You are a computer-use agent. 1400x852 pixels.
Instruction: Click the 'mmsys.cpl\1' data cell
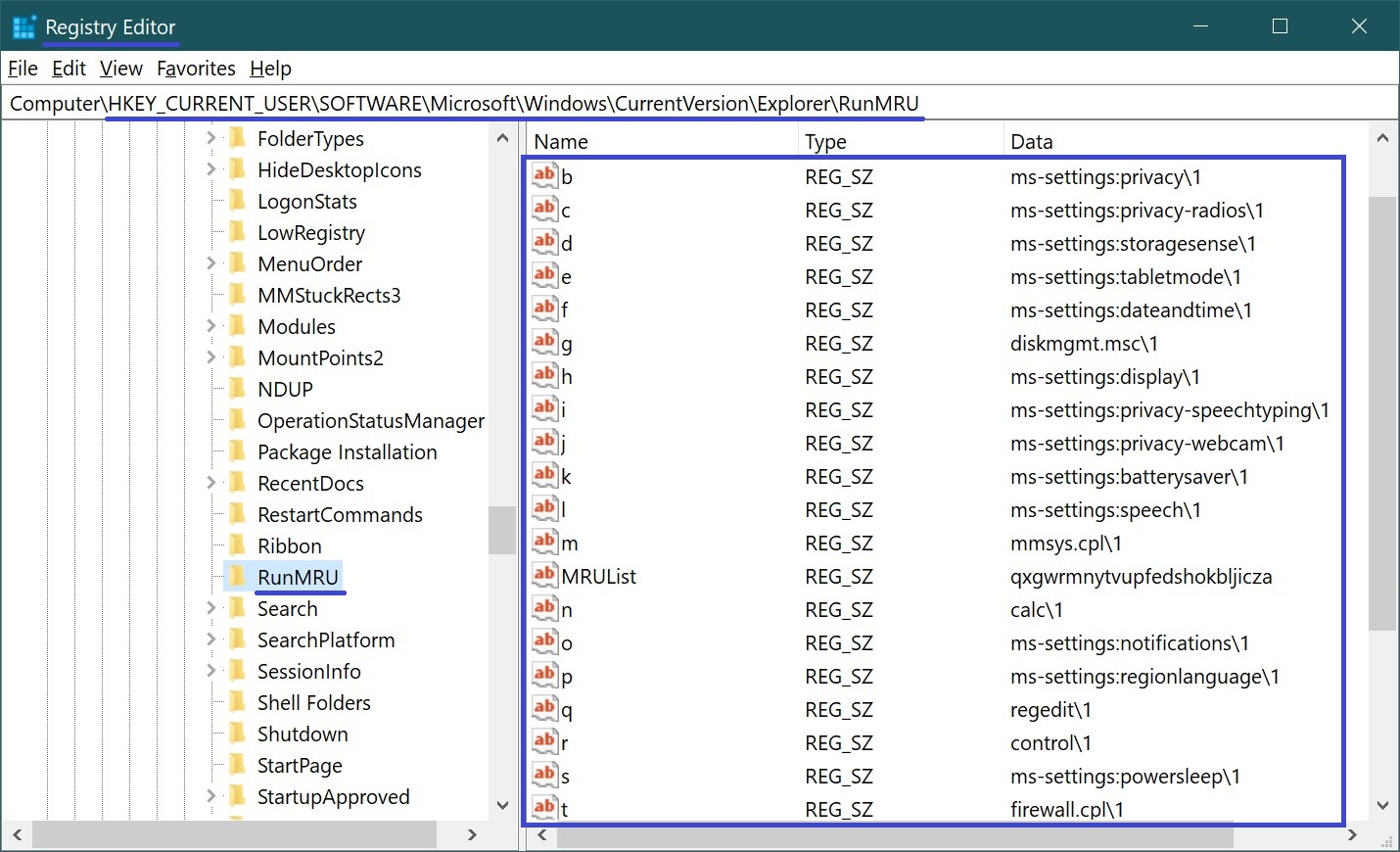tap(1065, 543)
